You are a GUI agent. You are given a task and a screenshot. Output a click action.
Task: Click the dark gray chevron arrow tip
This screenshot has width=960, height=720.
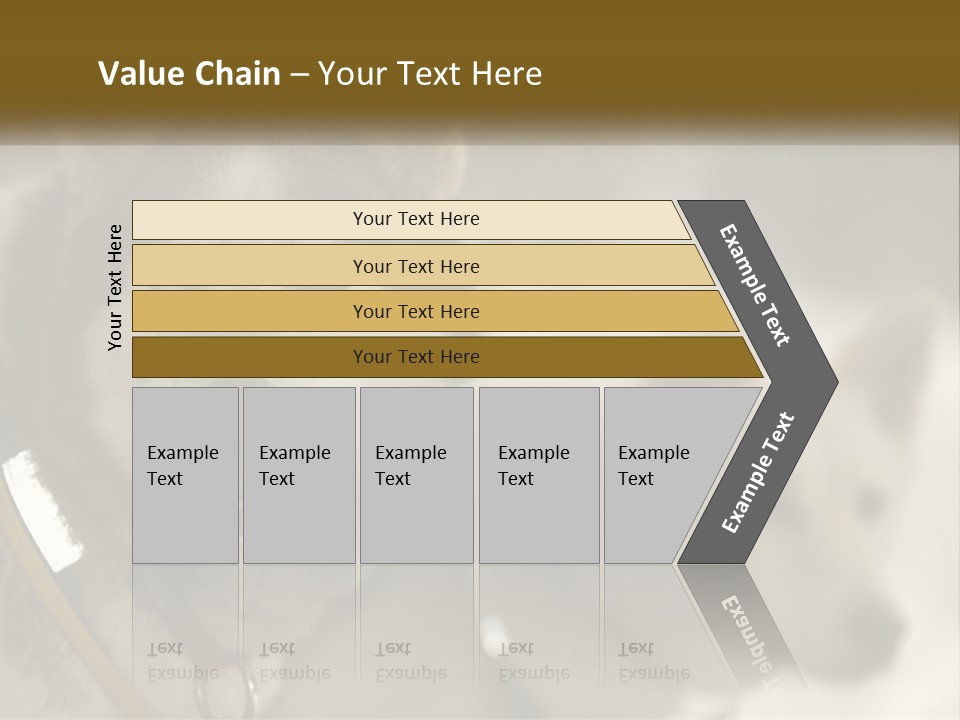(822, 381)
